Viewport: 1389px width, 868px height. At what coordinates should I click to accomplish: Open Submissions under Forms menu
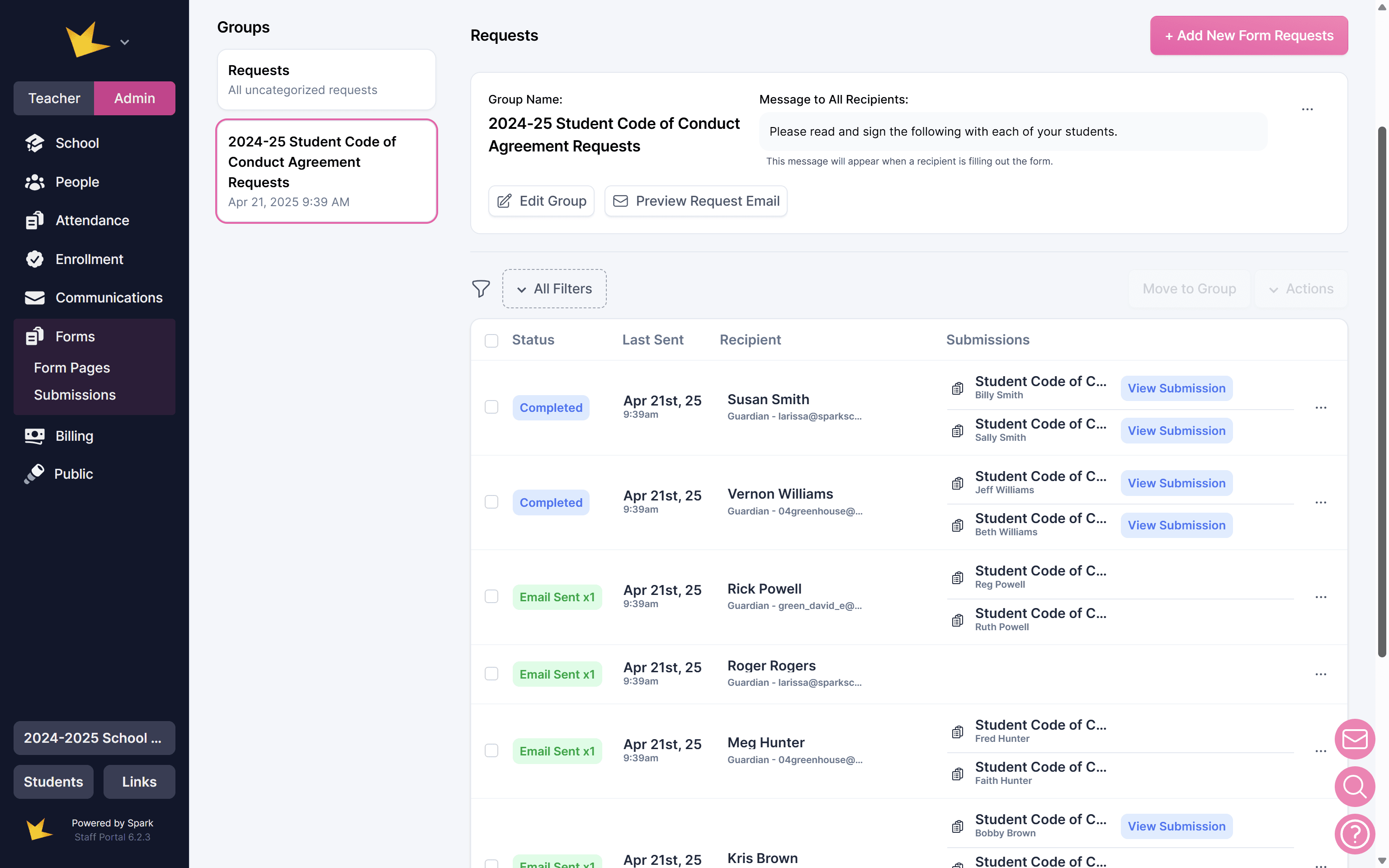pyautogui.click(x=75, y=395)
